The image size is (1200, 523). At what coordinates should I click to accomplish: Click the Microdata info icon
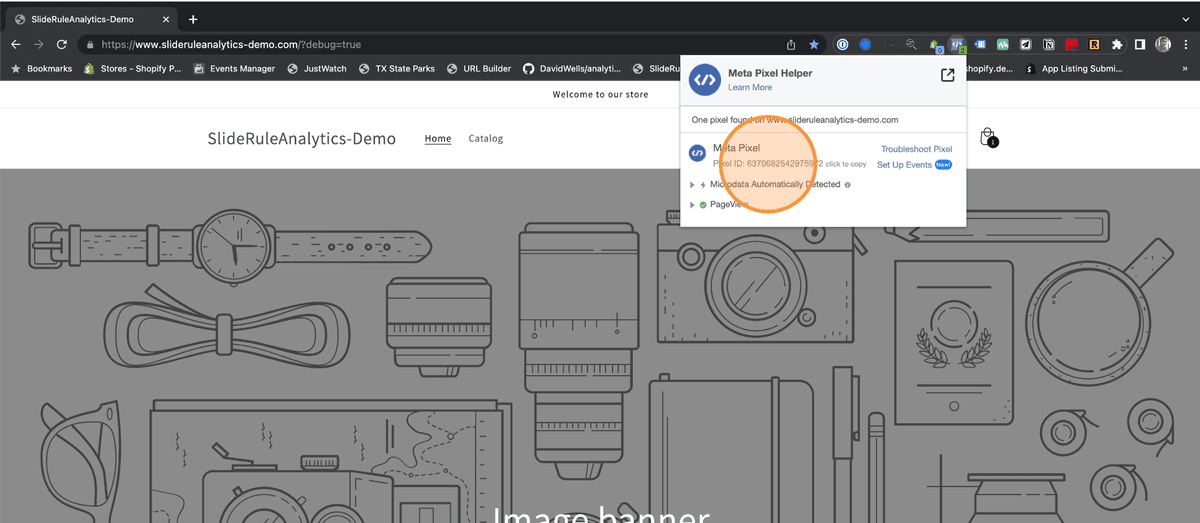(848, 185)
